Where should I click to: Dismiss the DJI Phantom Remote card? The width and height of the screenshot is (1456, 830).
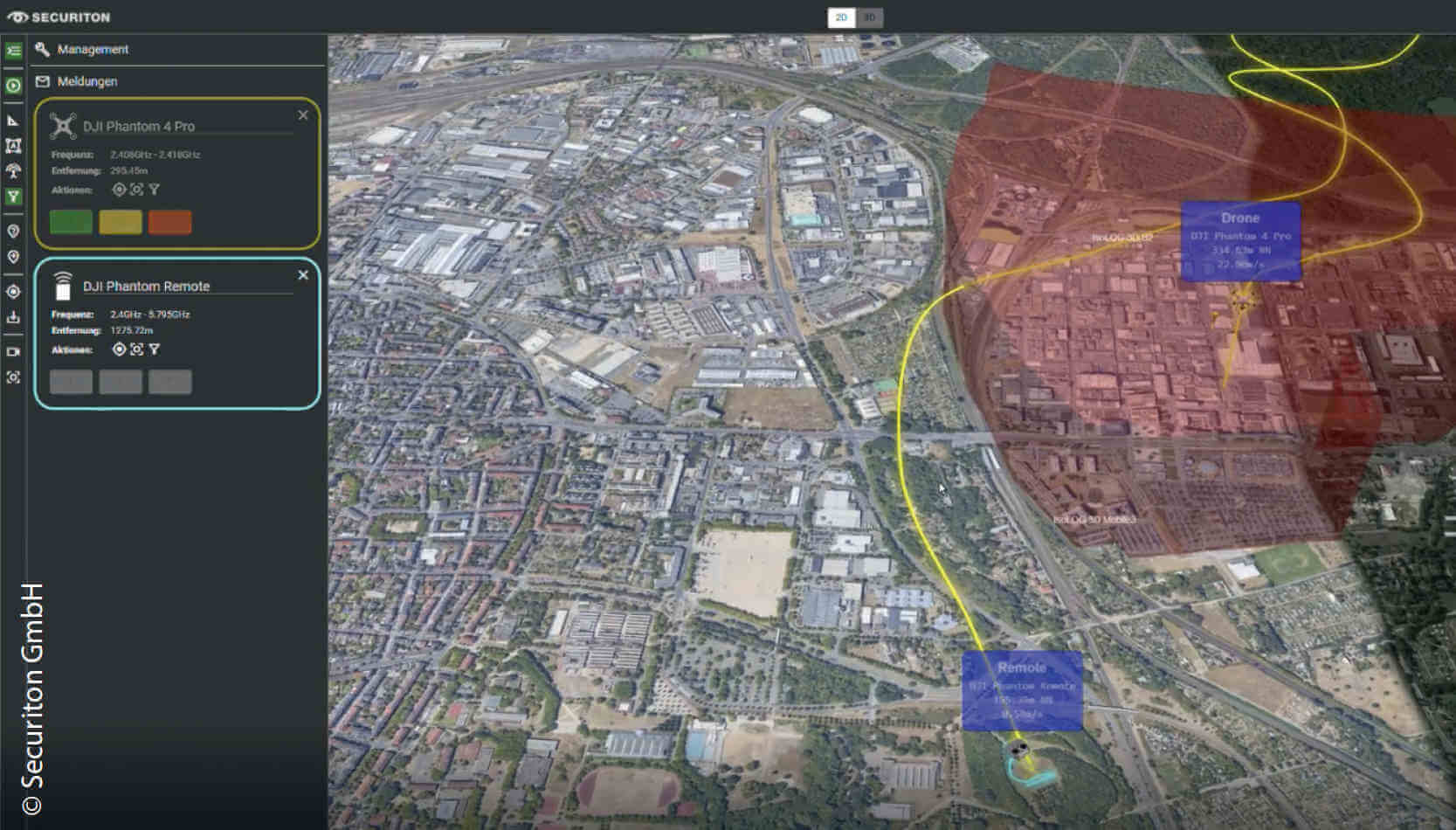(x=303, y=275)
